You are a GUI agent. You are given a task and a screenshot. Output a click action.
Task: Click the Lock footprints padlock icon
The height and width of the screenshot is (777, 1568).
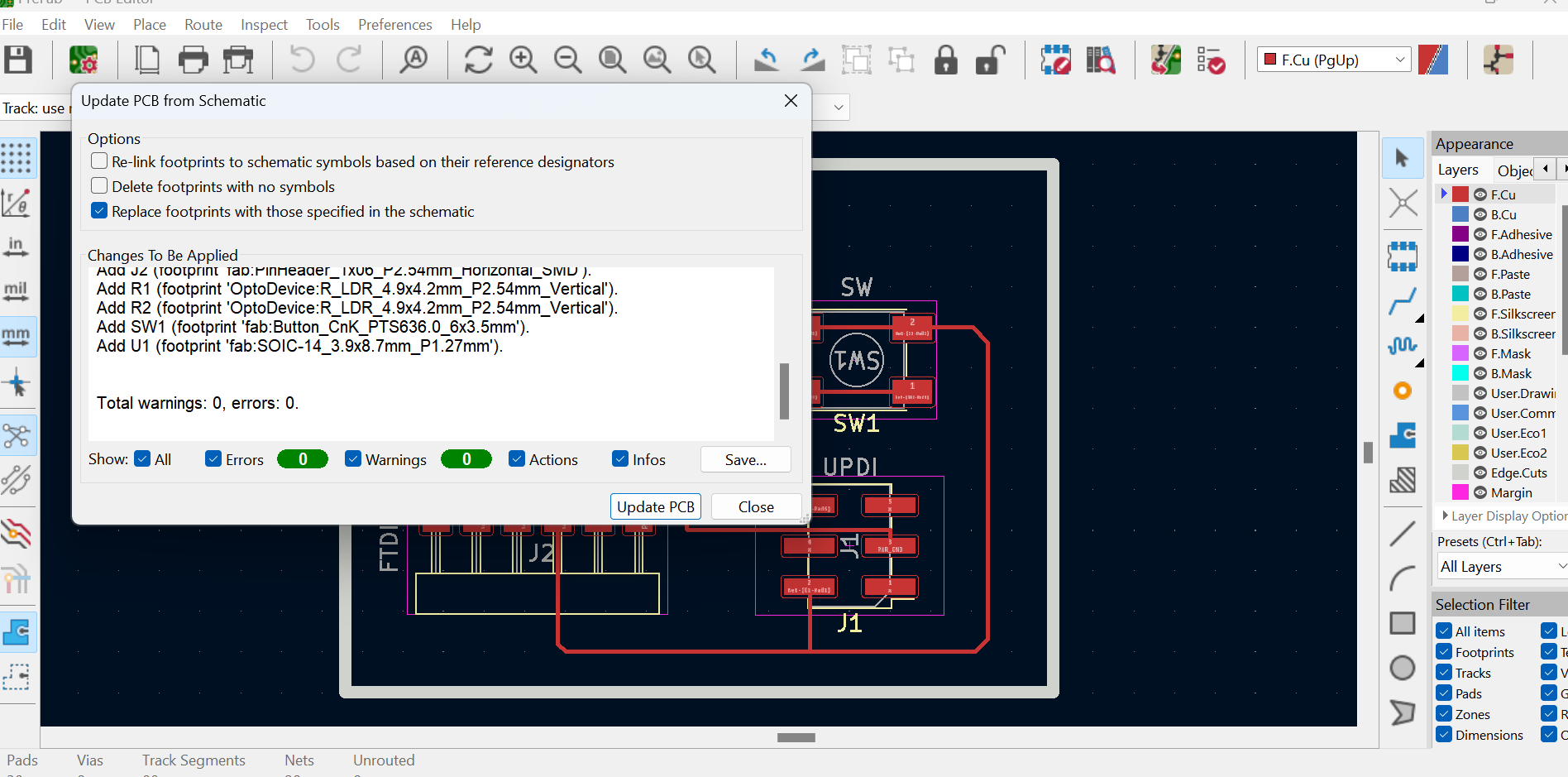click(x=945, y=60)
